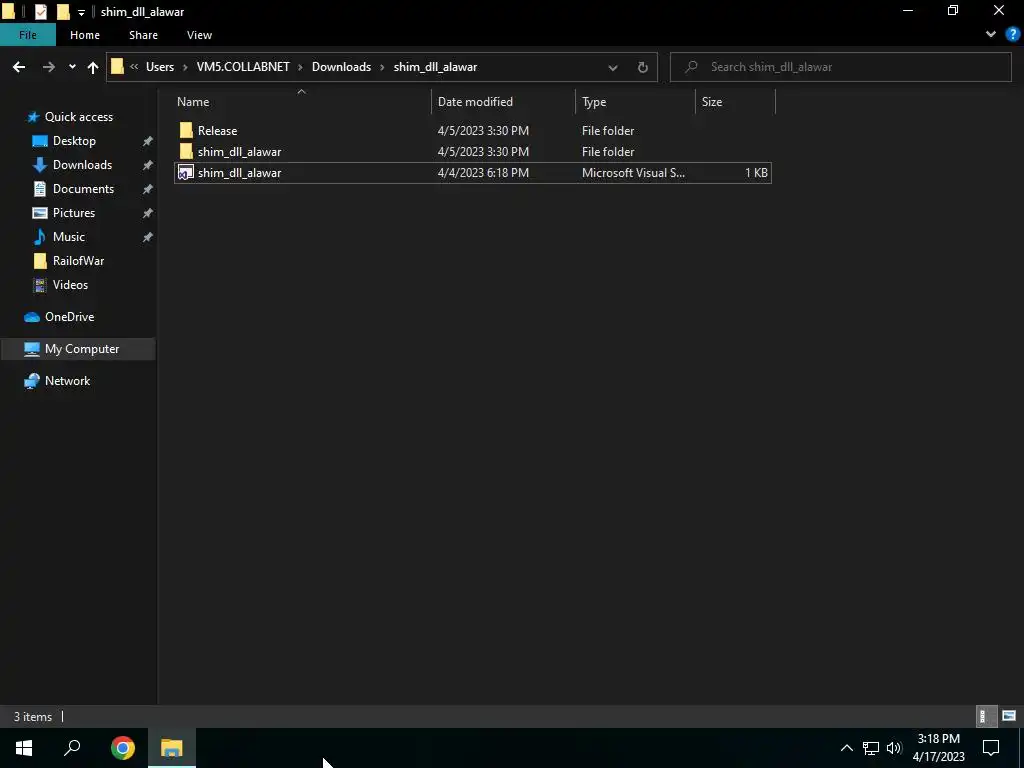Screen dimensions: 1024x768
Task: Open the volume control tray icon
Action: [894, 748]
